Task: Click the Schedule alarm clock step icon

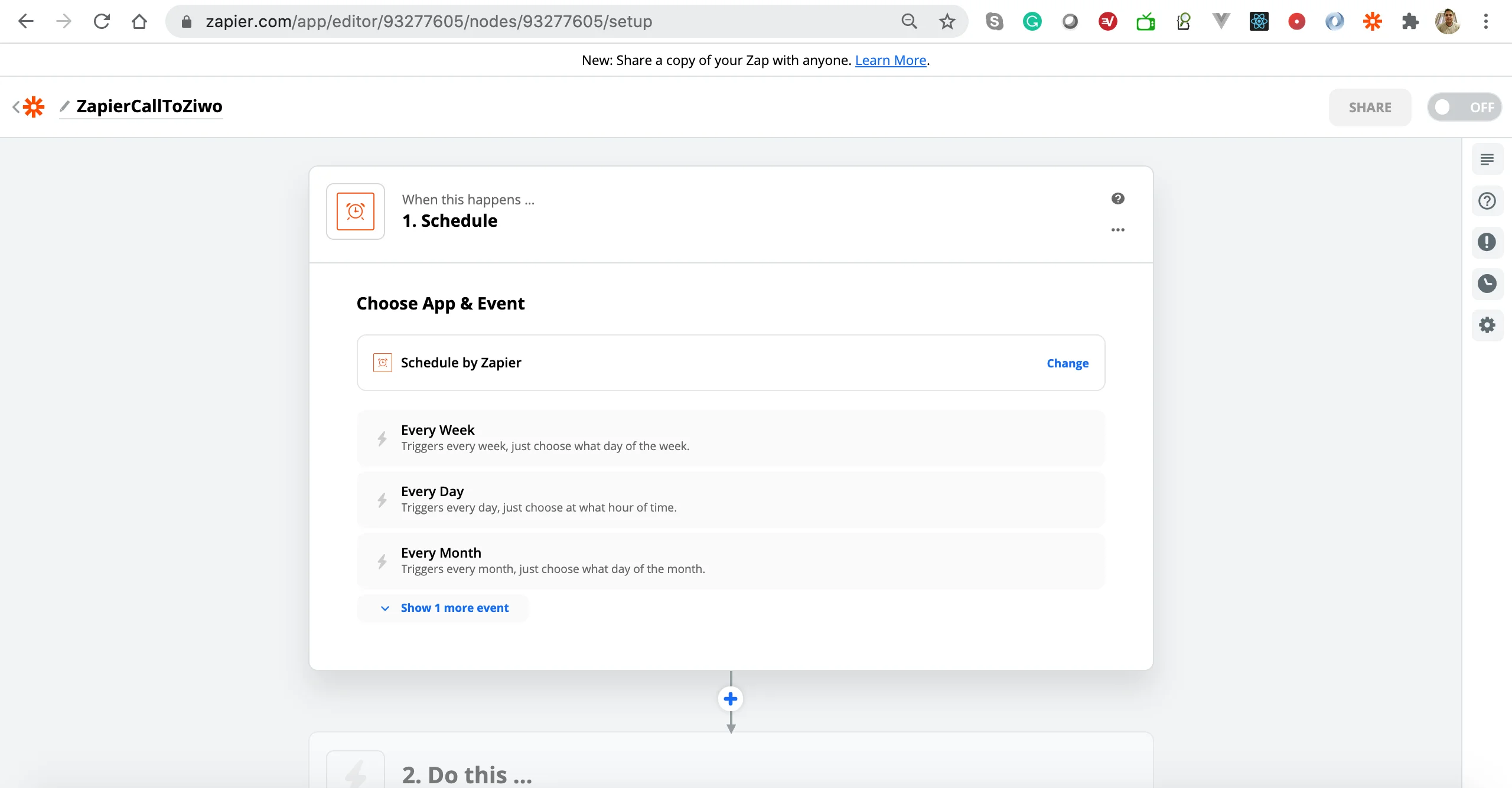Action: (x=356, y=211)
